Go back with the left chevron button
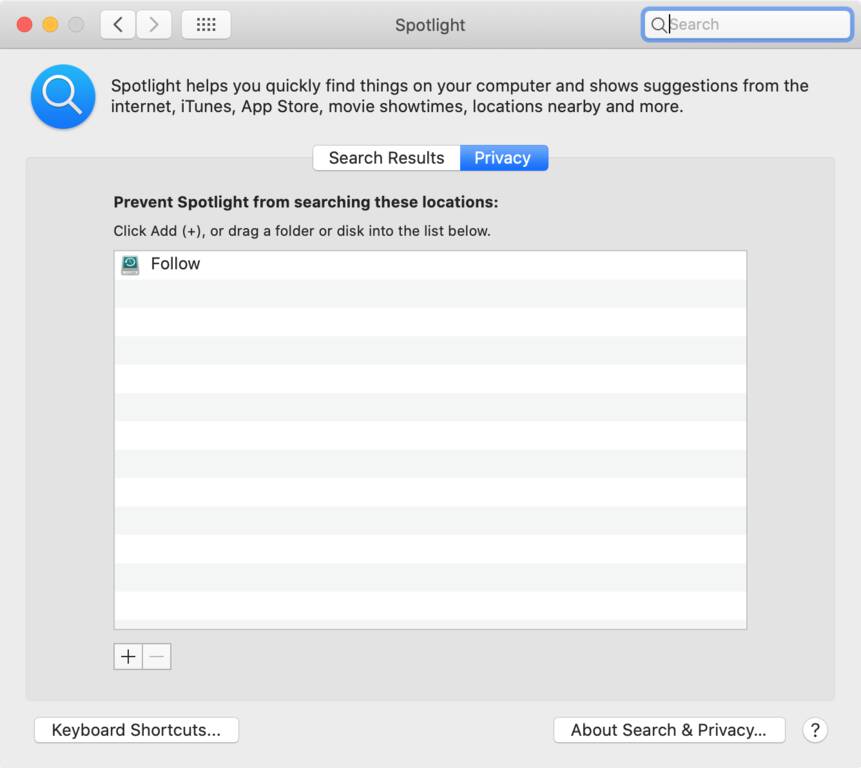Viewport: 861px width, 768px height. [x=118, y=25]
